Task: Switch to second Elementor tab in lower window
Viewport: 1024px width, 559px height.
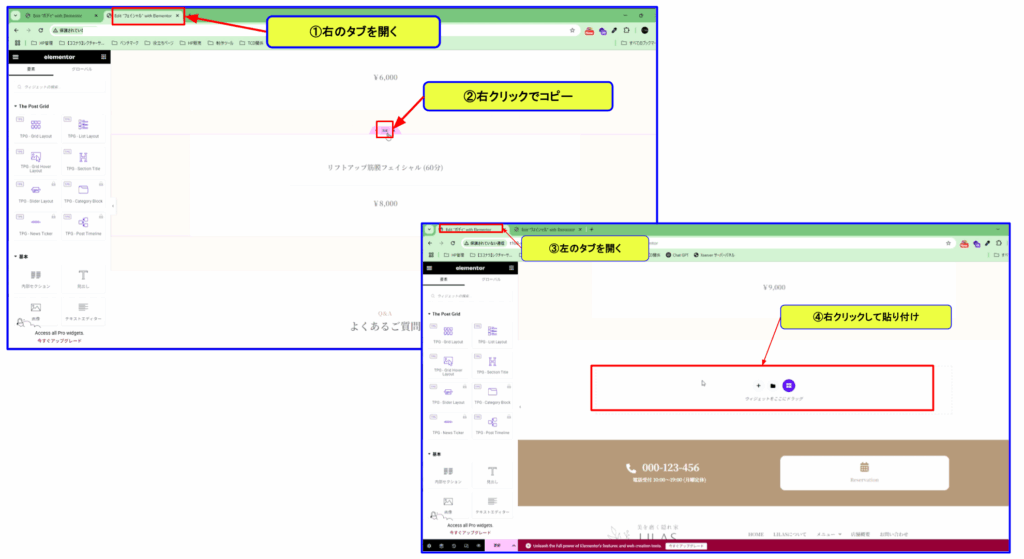Action: [547, 230]
